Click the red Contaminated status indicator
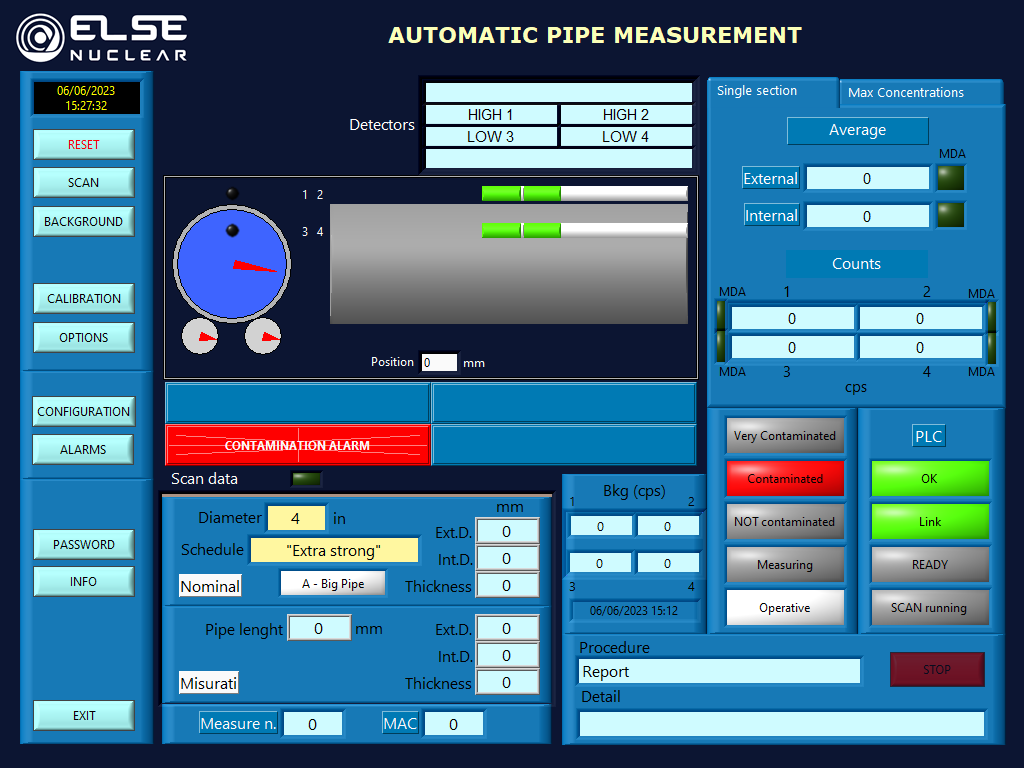The height and width of the screenshot is (768, 1024). [x=785, y=479]
